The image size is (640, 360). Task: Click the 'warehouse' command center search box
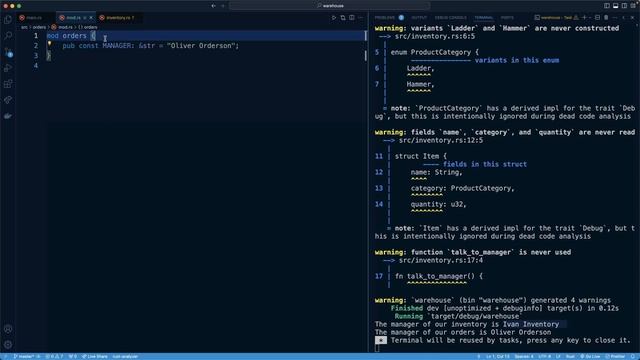point(329,6)
